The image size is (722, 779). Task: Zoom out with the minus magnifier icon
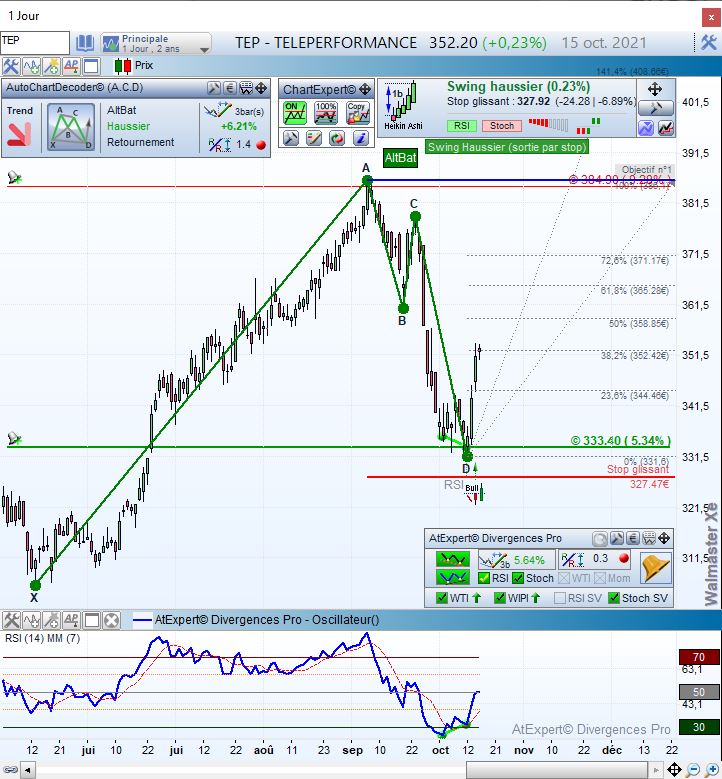tap(693, 770)
